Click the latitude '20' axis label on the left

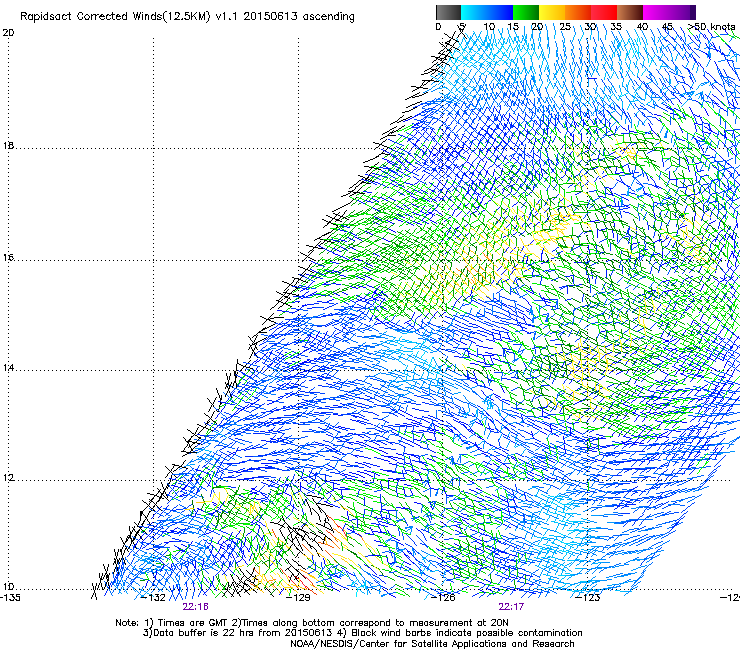8,33
